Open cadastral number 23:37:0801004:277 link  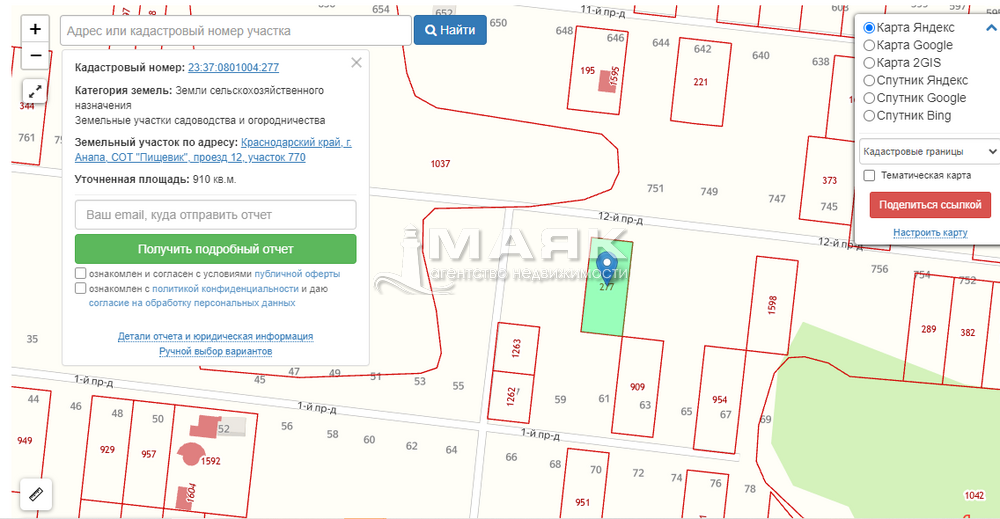point(233,68)
